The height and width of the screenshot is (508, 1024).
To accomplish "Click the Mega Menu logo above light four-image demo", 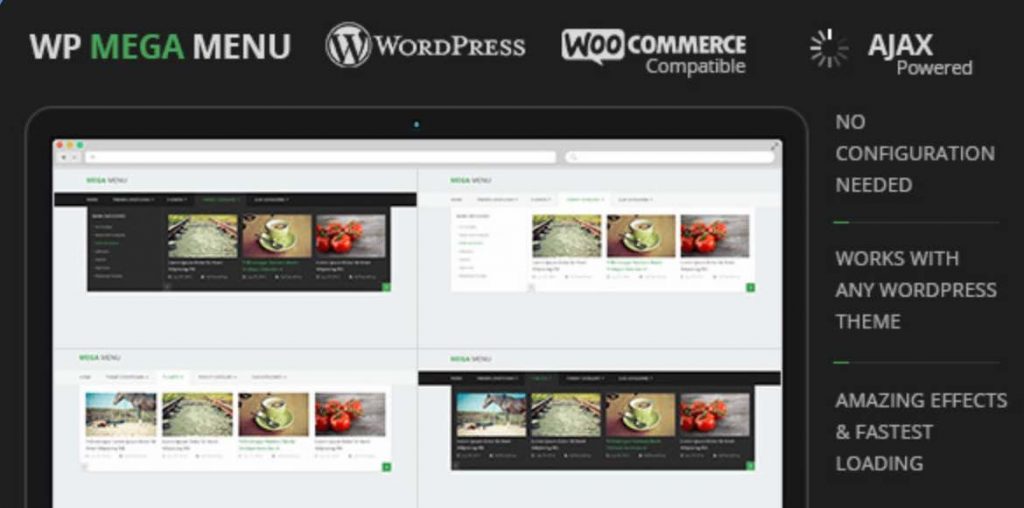I will pos(99,358).
